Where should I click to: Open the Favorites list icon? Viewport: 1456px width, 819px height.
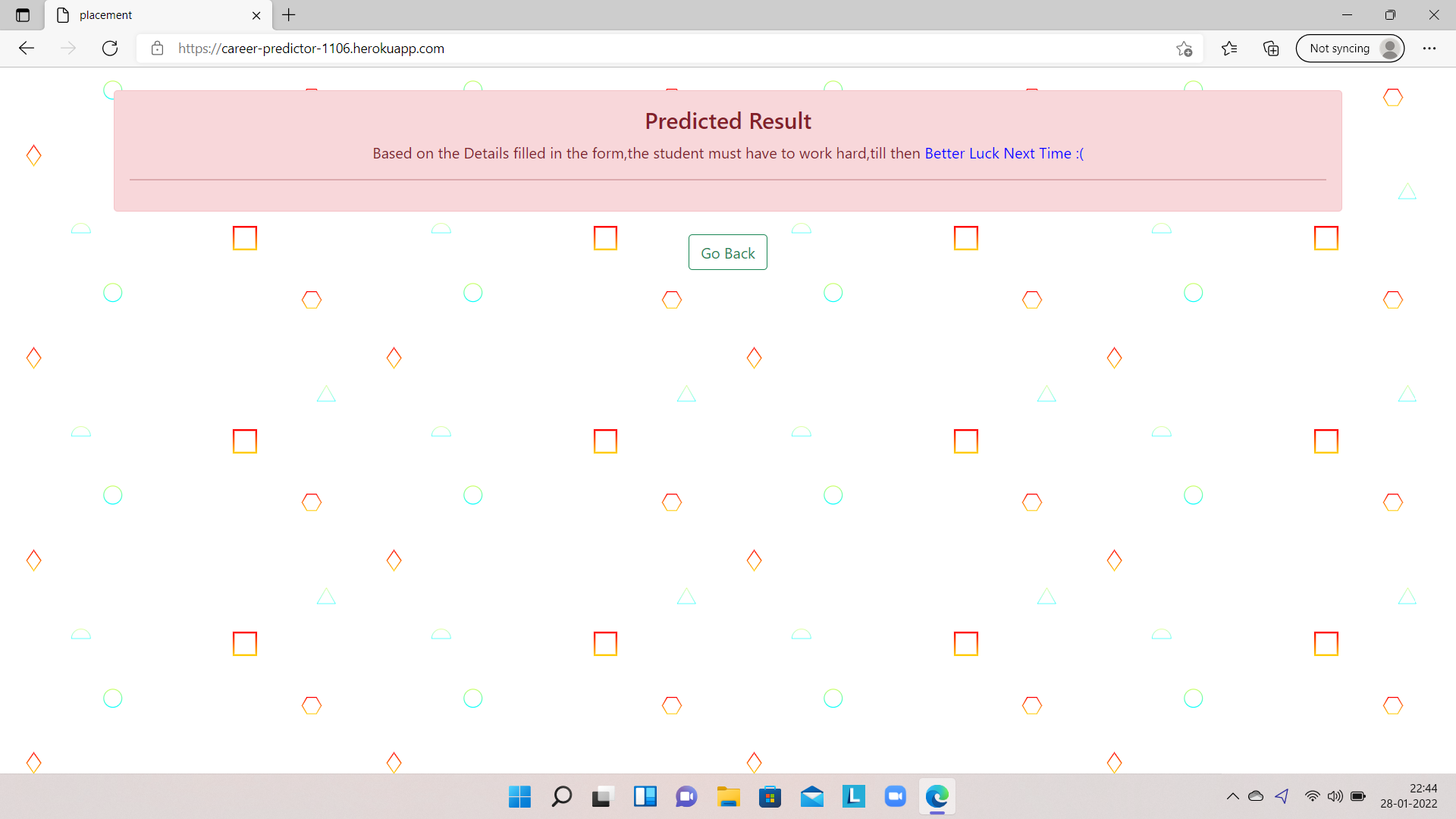[1229, 49]
